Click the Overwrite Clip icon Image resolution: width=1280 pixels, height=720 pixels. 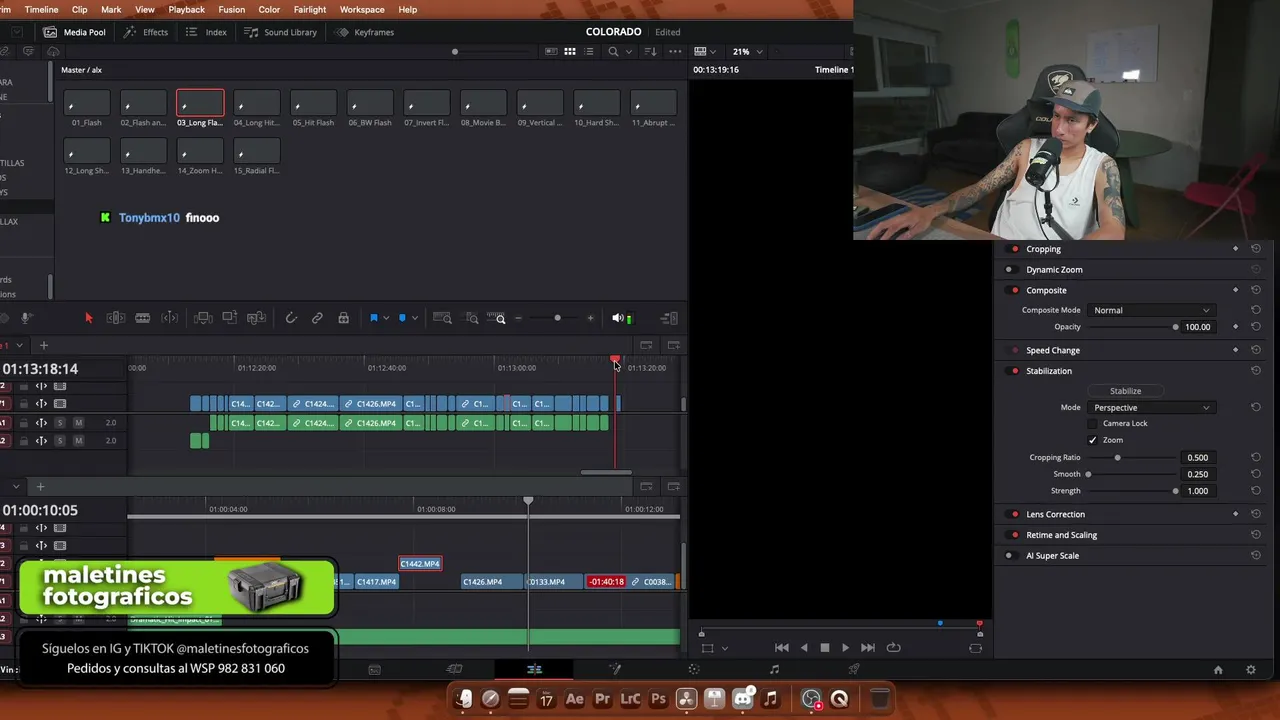click(x=229, y=318)
